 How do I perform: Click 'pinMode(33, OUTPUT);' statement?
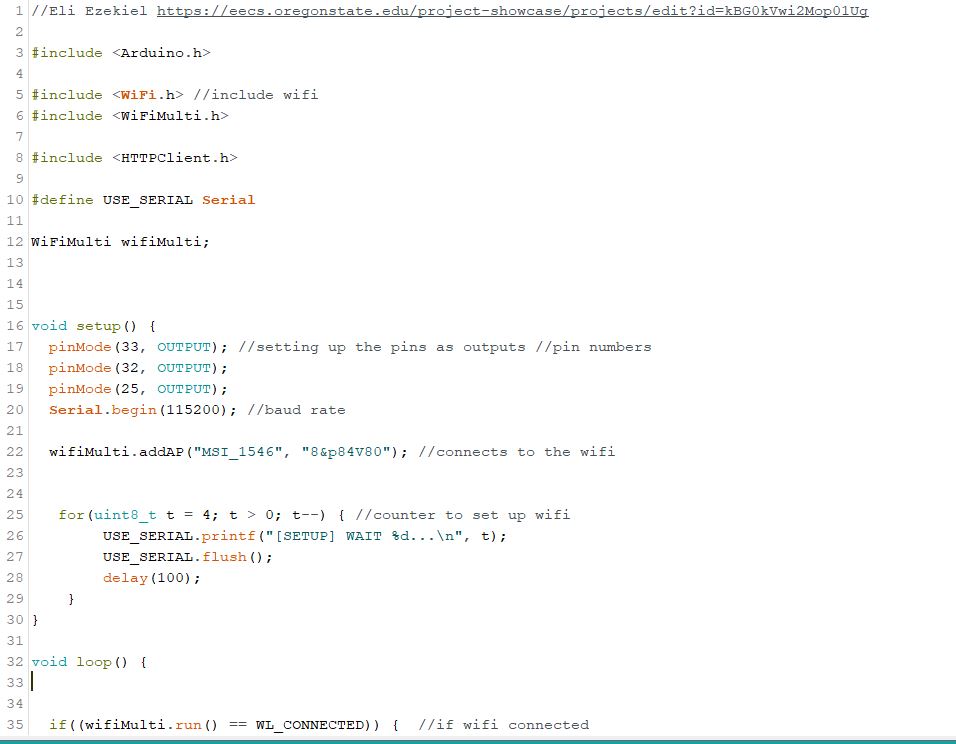click(x=138, y=347)
